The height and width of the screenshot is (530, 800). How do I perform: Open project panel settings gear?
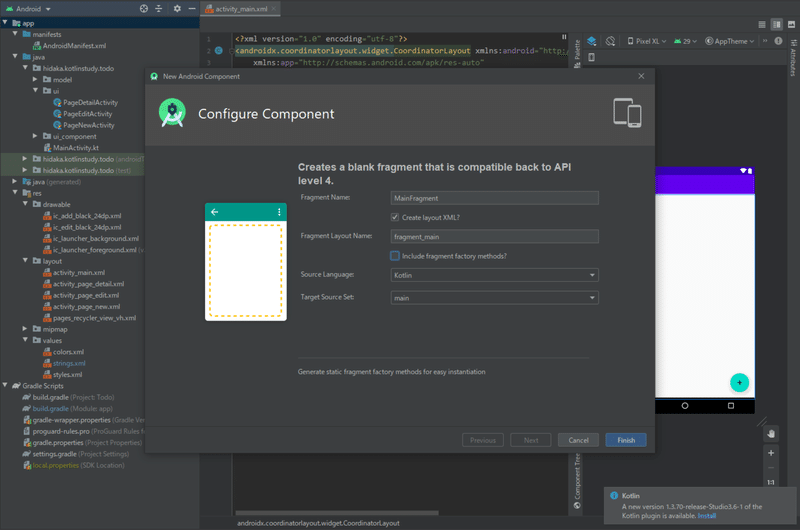(x=177, y=9)
